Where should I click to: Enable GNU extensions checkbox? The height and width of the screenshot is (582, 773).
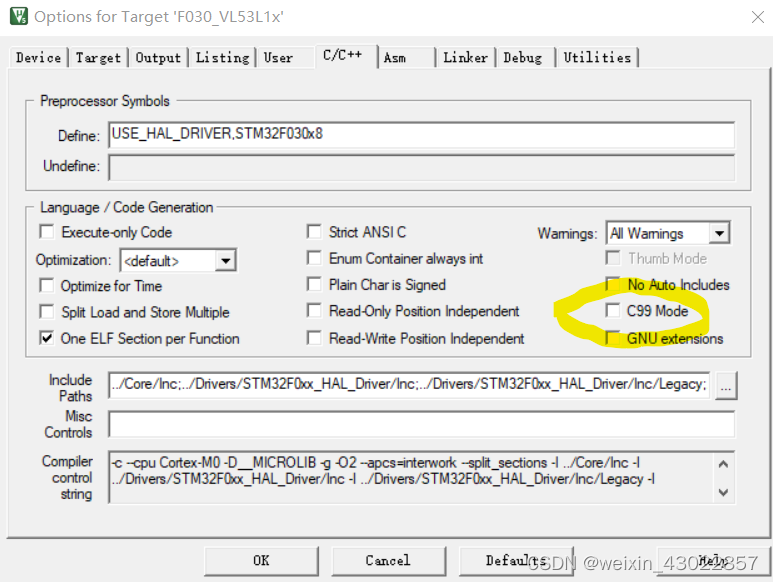point(613,338)
